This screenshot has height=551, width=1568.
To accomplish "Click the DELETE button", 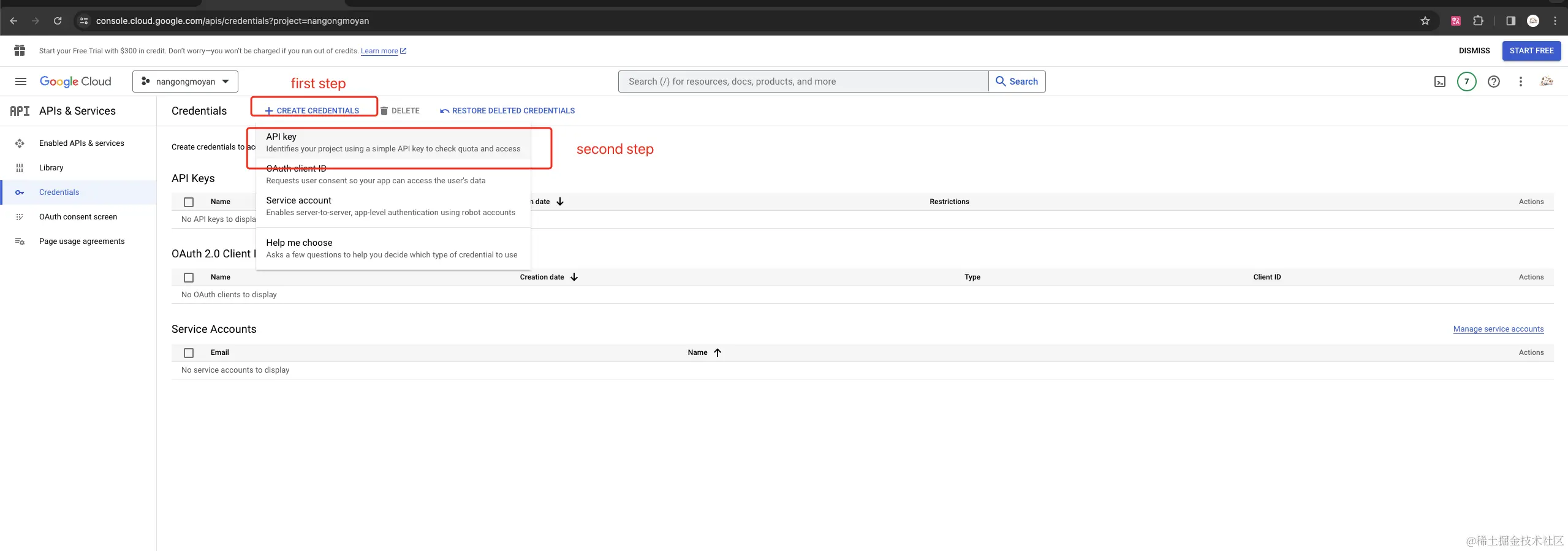I will [400, 111].
